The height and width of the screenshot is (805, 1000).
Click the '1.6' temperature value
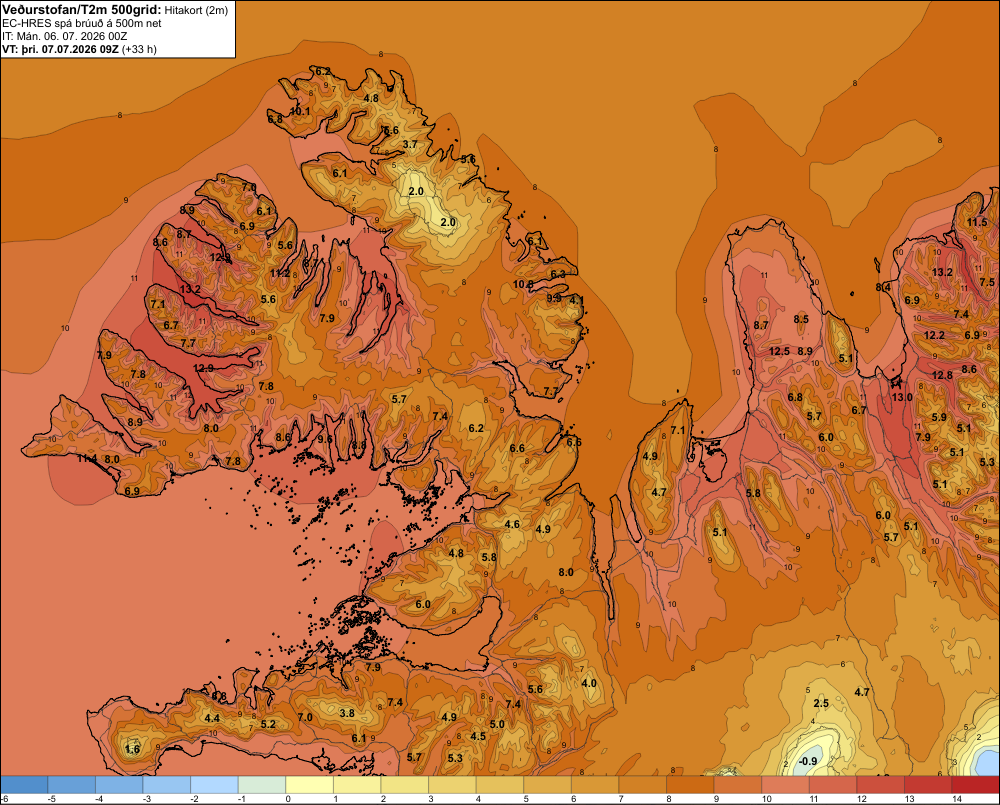click(x=133, y=749)
